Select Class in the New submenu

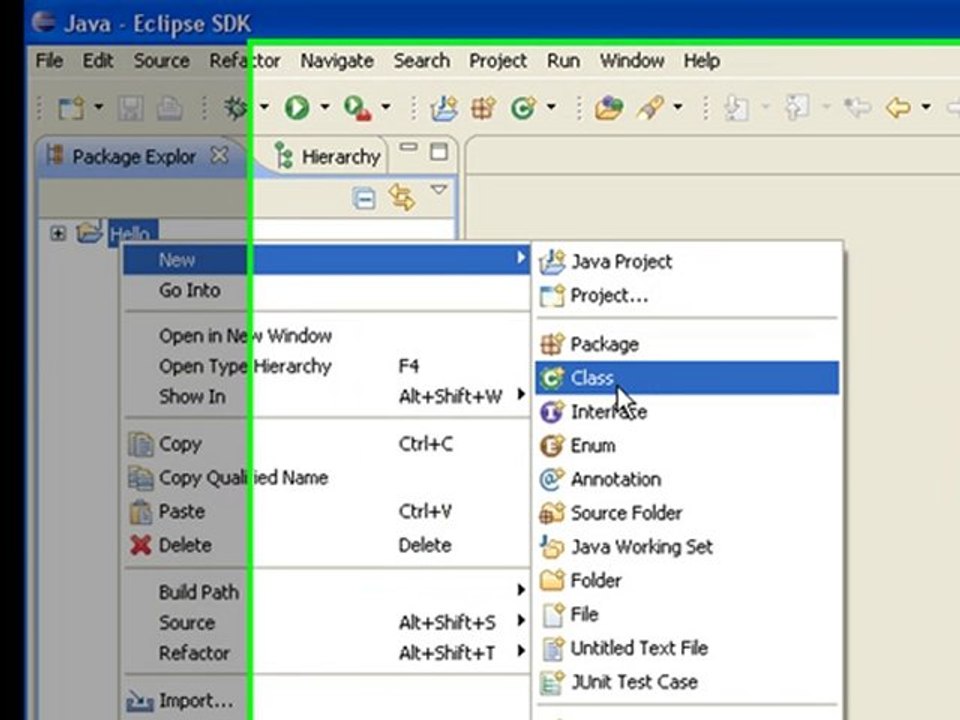(687, 378)
